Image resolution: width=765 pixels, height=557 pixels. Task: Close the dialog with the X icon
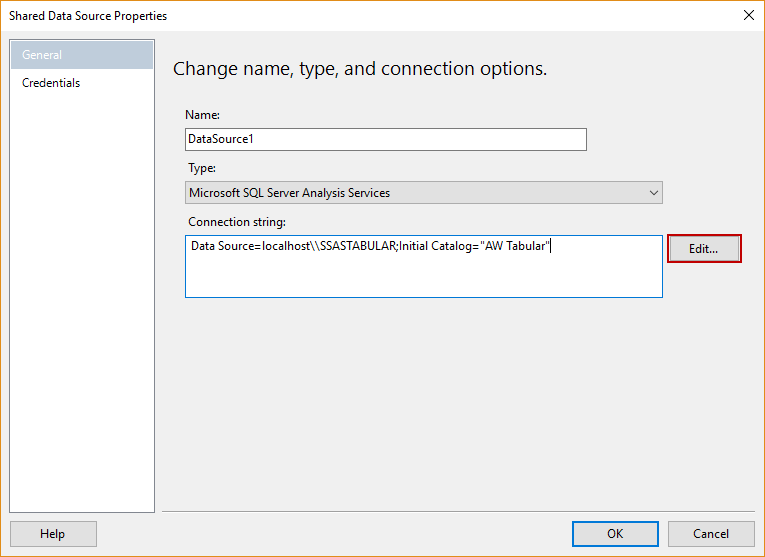coord(747,15)
